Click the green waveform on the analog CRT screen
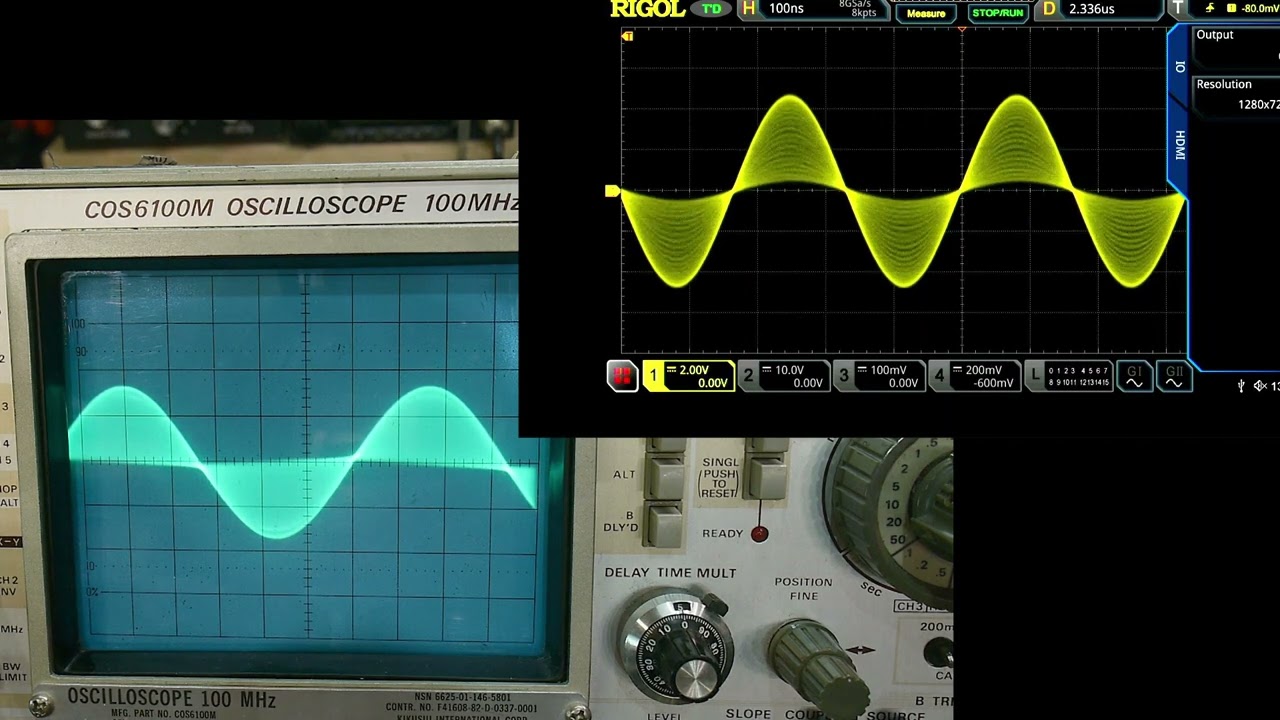Viewport: 1280px width, 720px height. 303,462
